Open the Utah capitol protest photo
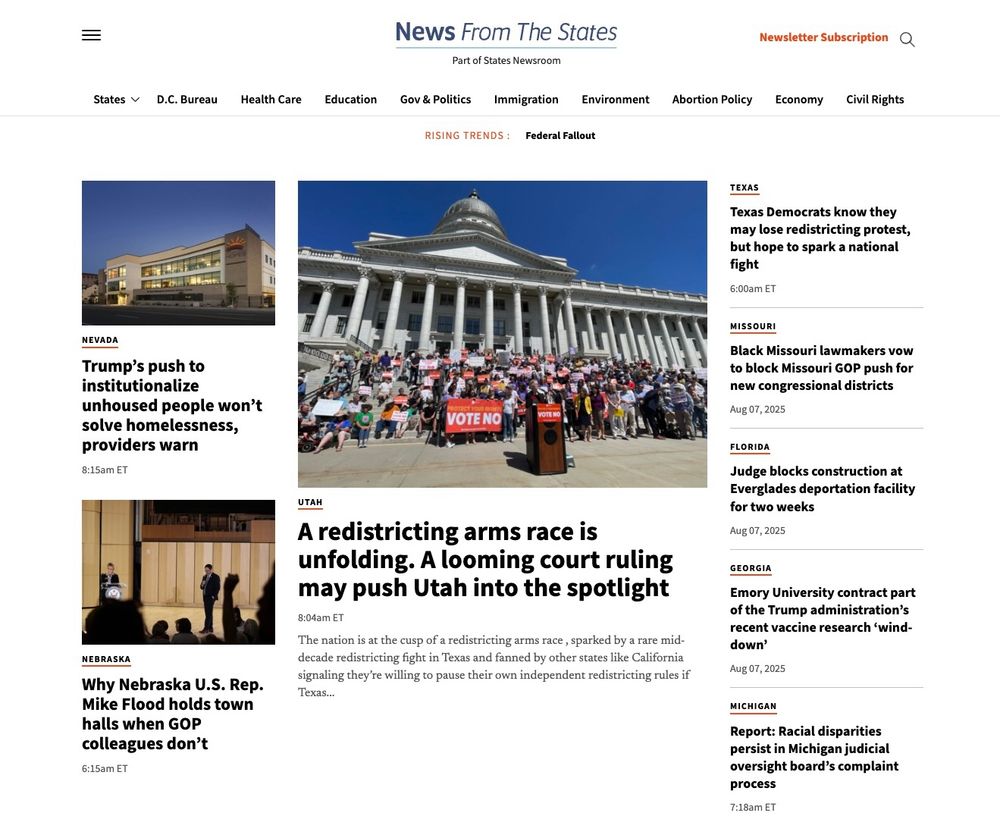Image resolution: width=1000 pixels, height=817 pixels. point(503,334)
